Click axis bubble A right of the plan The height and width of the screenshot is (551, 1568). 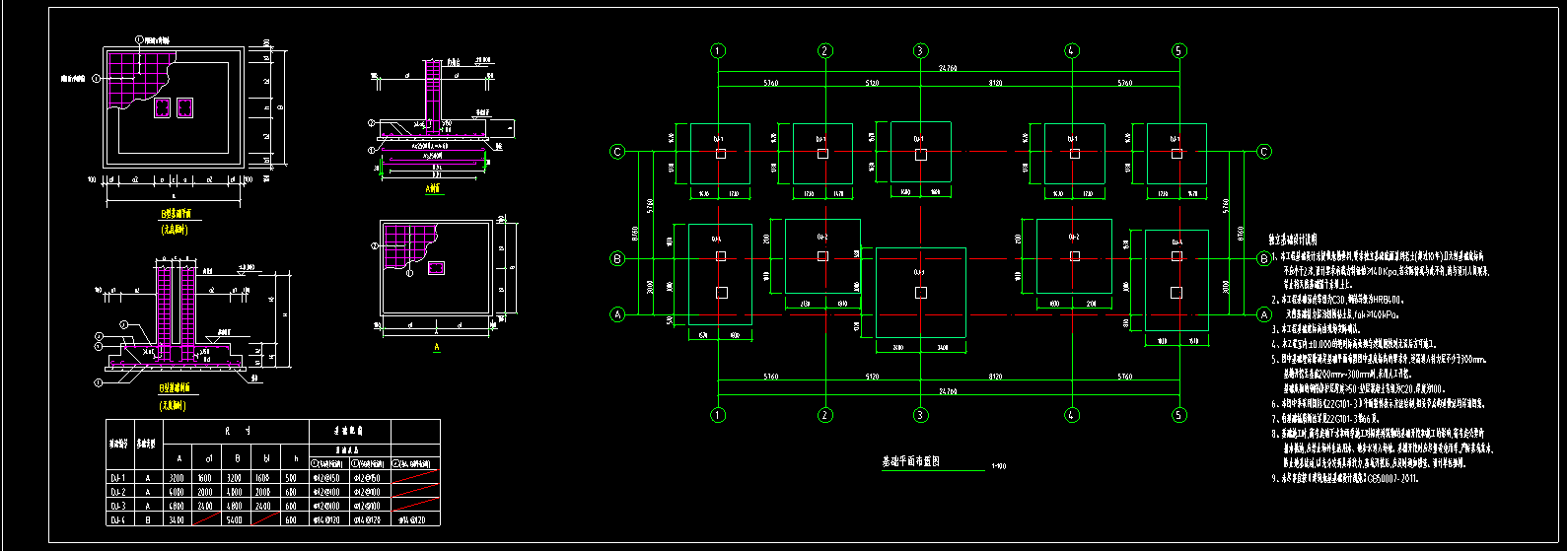coord(1264,314)
